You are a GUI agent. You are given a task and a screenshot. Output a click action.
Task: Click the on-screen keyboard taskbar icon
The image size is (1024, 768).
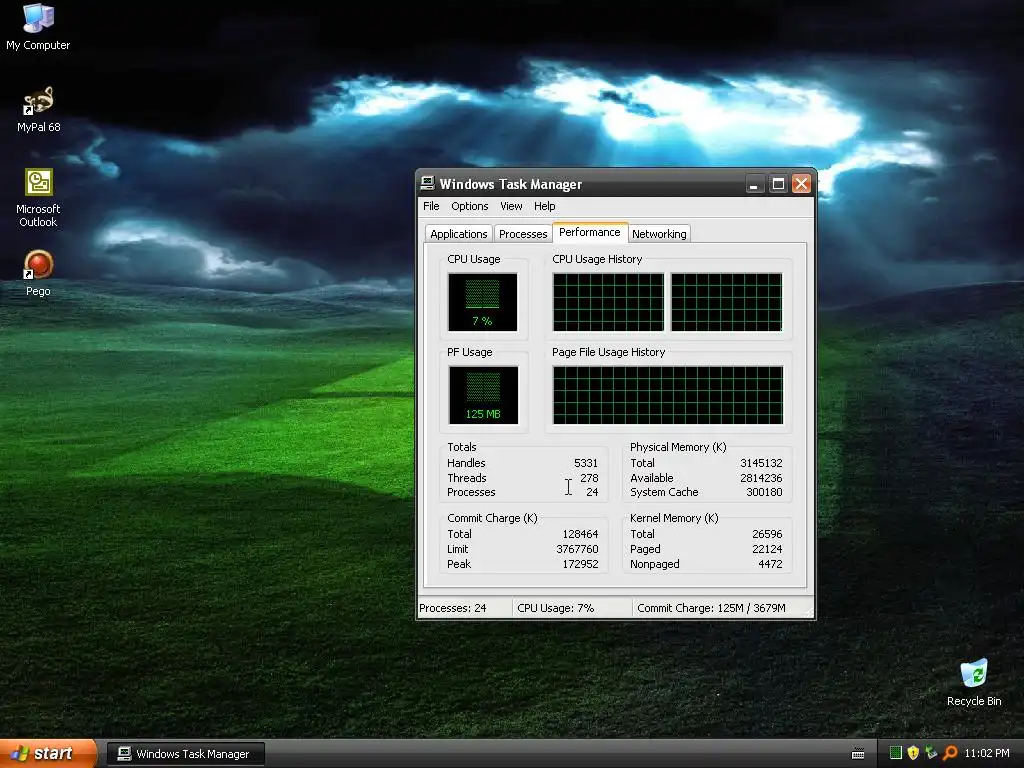click(858, 754)
